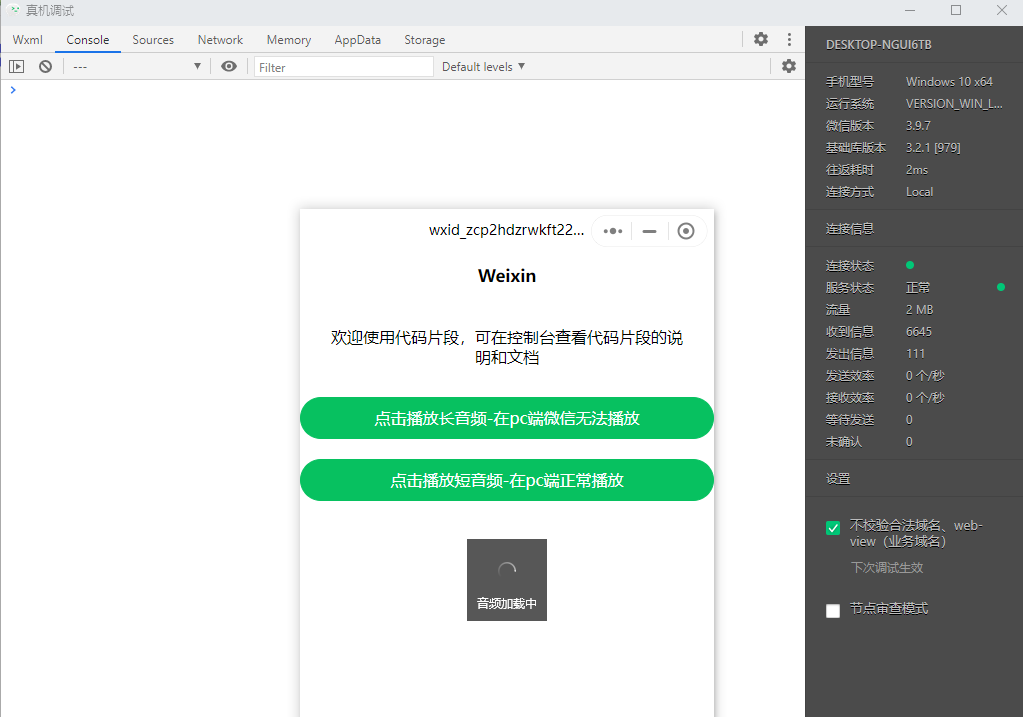Switch to the Network tab
The width and height of the screenshot is (1023, 717).
[x=221, y=40]
